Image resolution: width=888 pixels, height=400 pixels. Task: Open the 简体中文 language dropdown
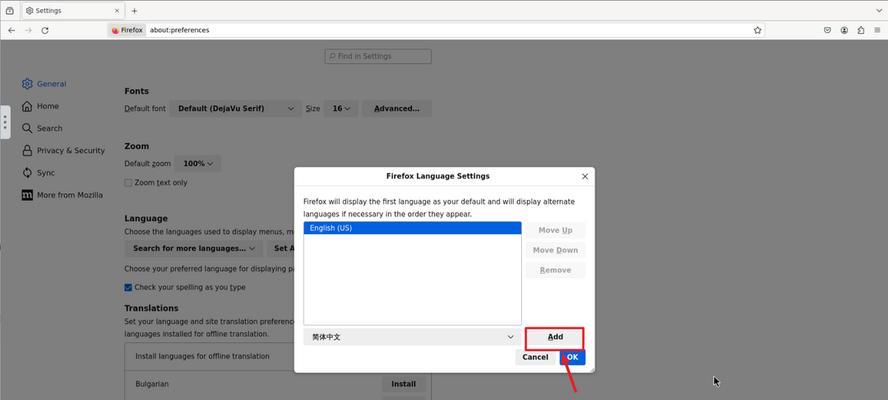[x=412, y=337]
